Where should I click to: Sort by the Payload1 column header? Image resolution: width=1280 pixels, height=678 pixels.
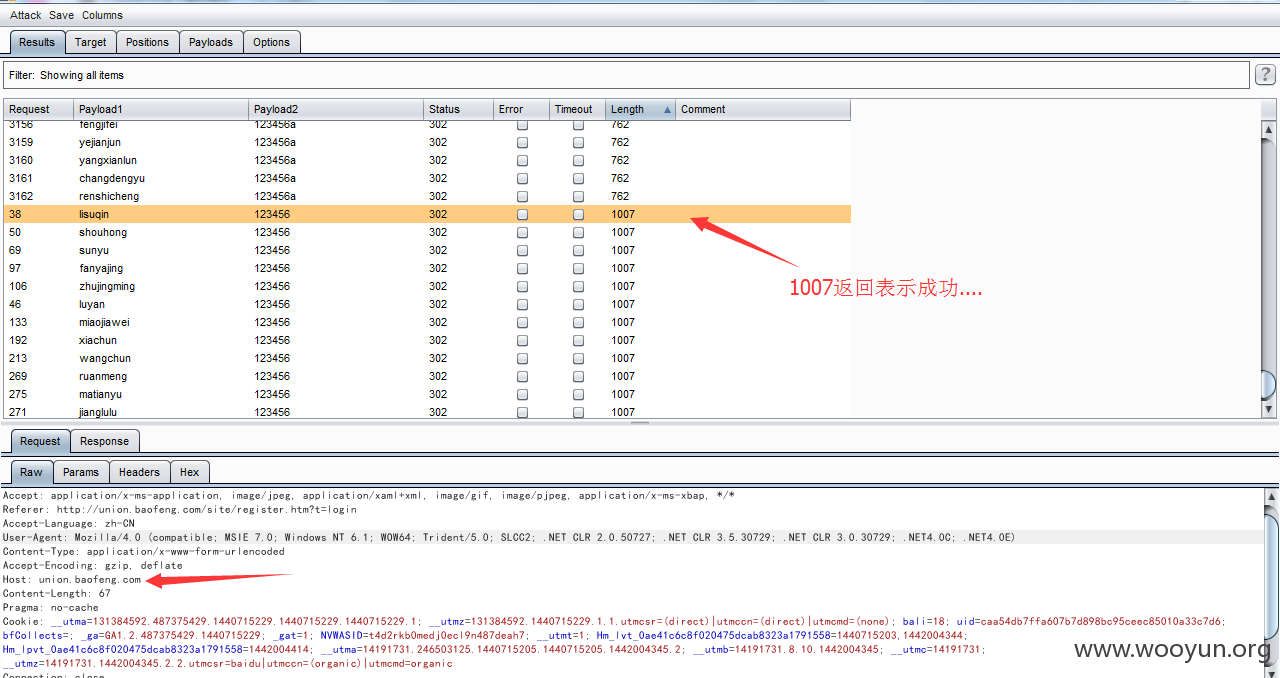161,109
